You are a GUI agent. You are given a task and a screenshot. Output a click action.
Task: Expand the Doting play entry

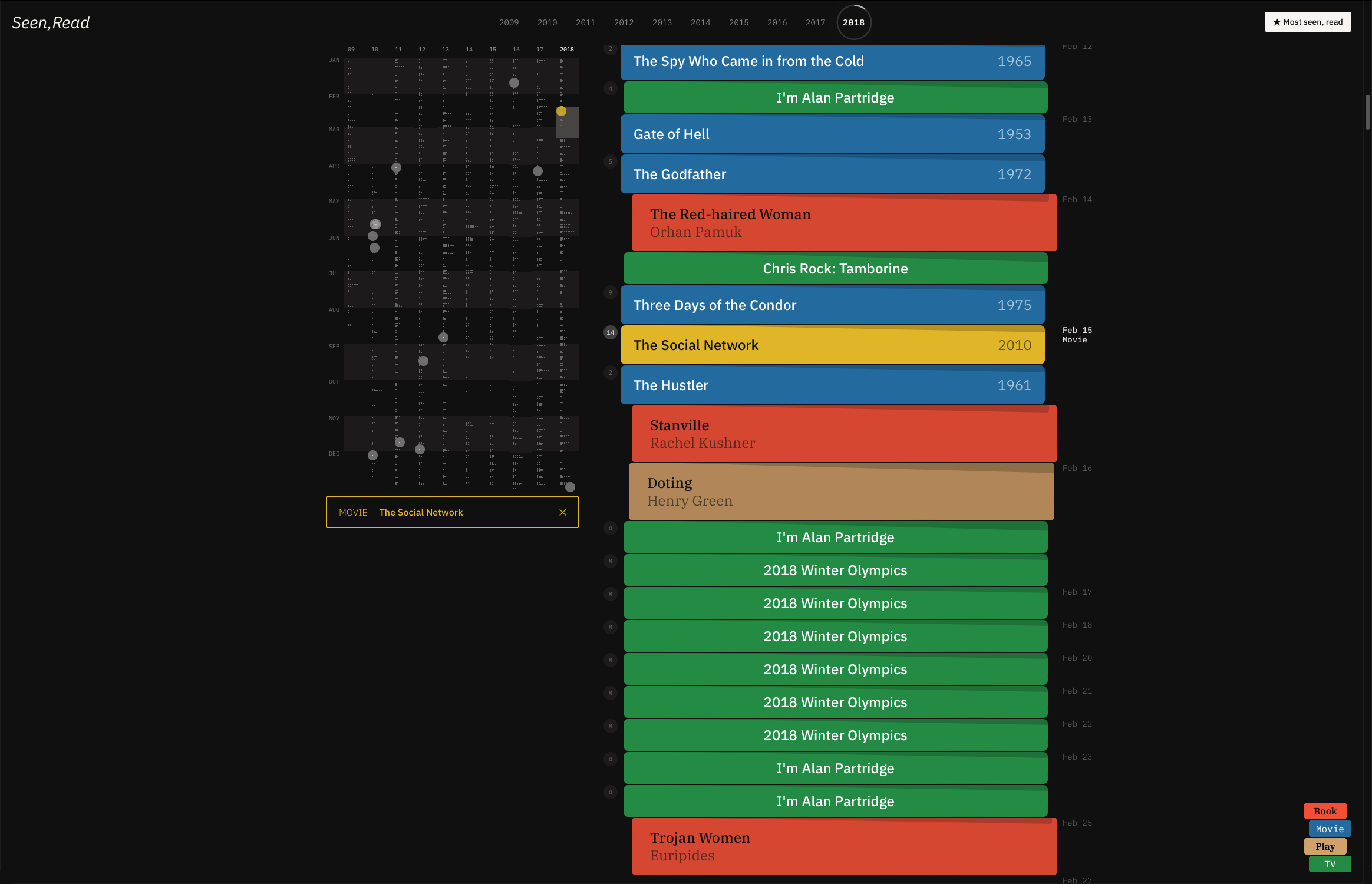840,492
